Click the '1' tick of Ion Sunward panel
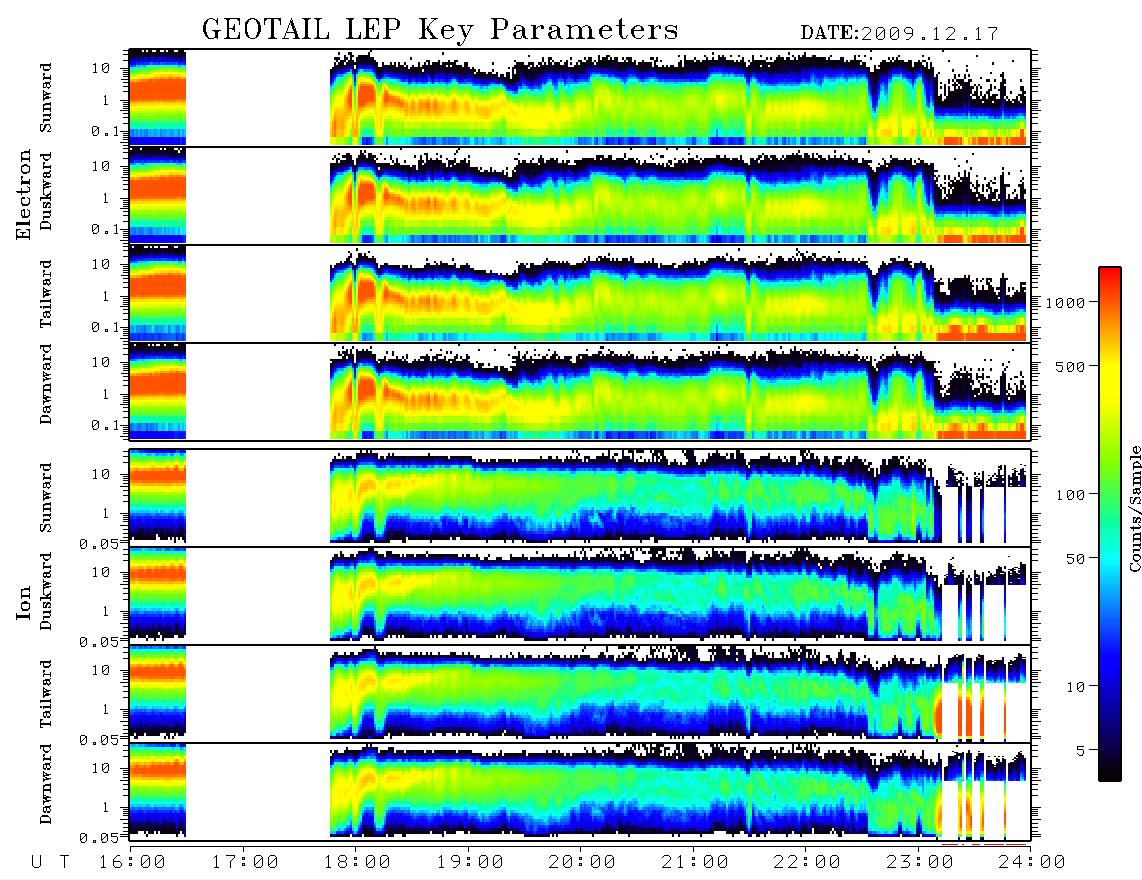This screenshot has height=880, width=1142. coord(105,513)
